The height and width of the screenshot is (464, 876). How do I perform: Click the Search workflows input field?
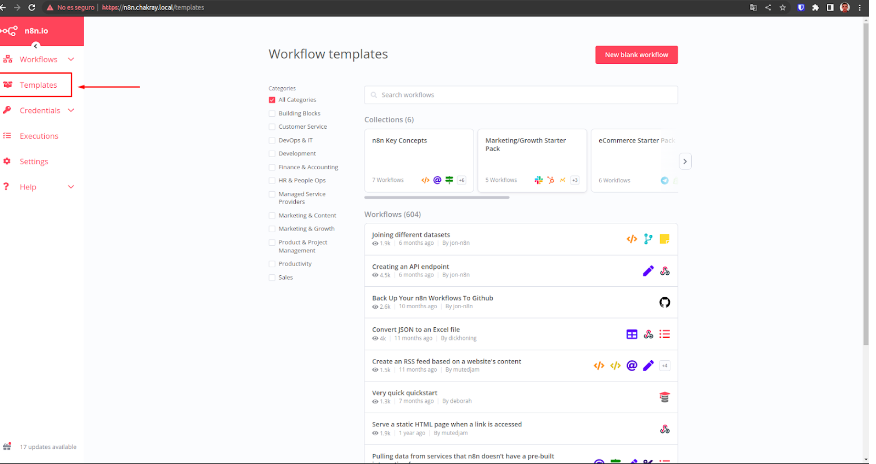click(x=520, y=95)
